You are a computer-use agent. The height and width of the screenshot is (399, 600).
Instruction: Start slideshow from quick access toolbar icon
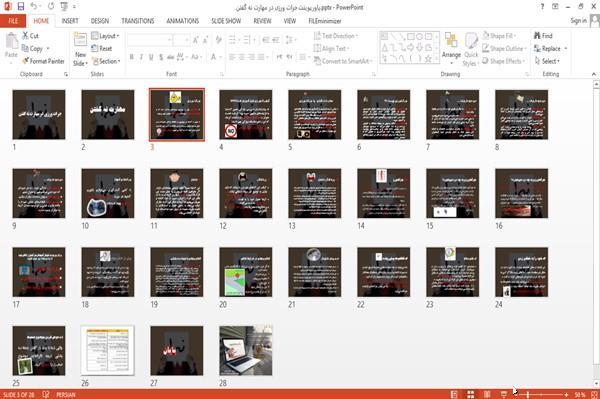(x=64, y=7)
